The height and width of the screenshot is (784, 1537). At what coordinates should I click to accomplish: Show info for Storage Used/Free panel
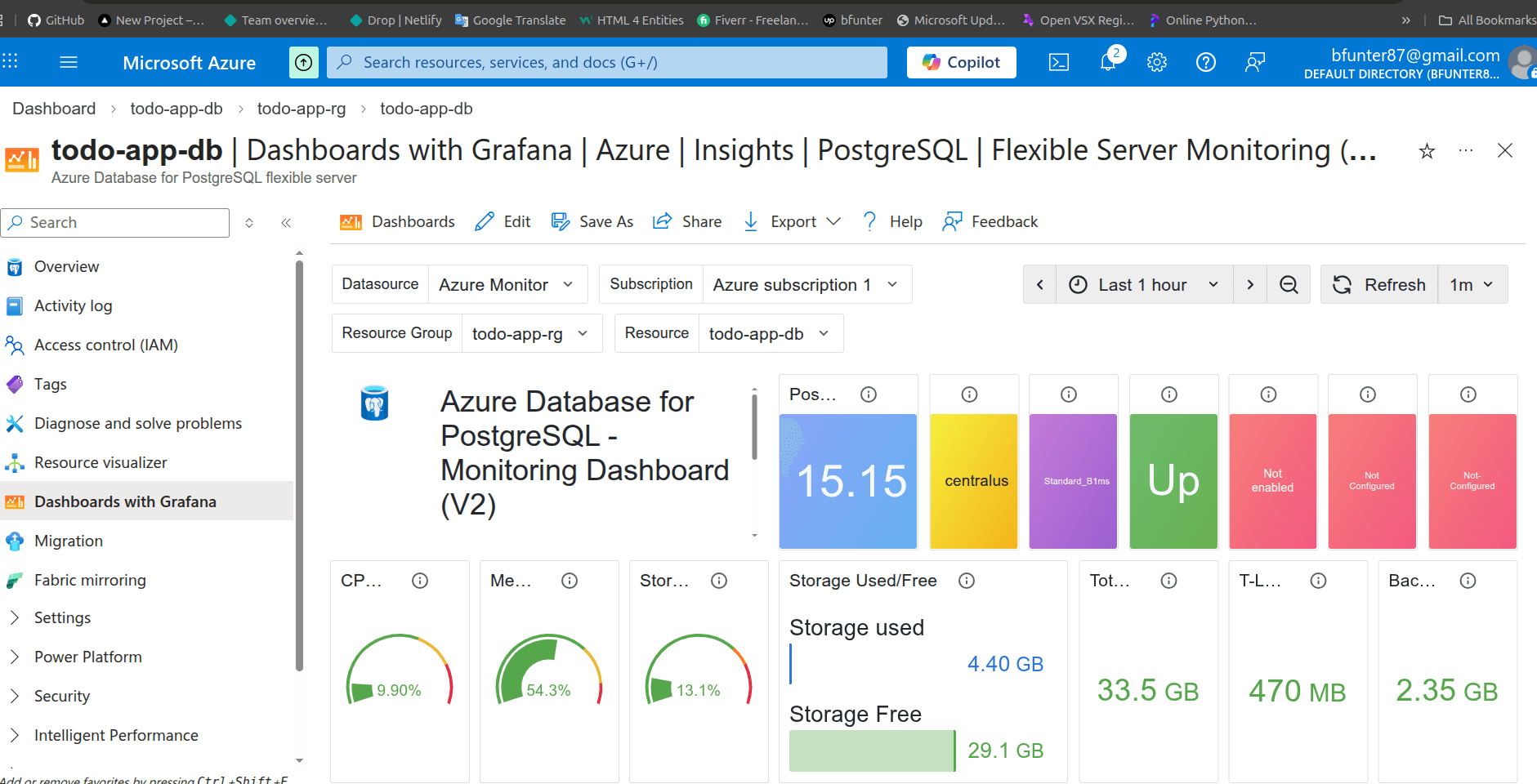pos(967,581)
